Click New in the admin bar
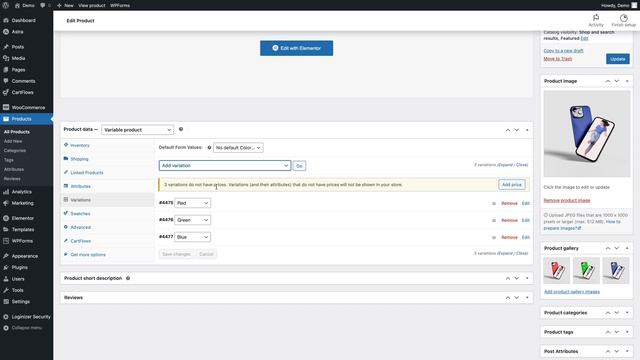640x360 pixels. click(65, 5)
